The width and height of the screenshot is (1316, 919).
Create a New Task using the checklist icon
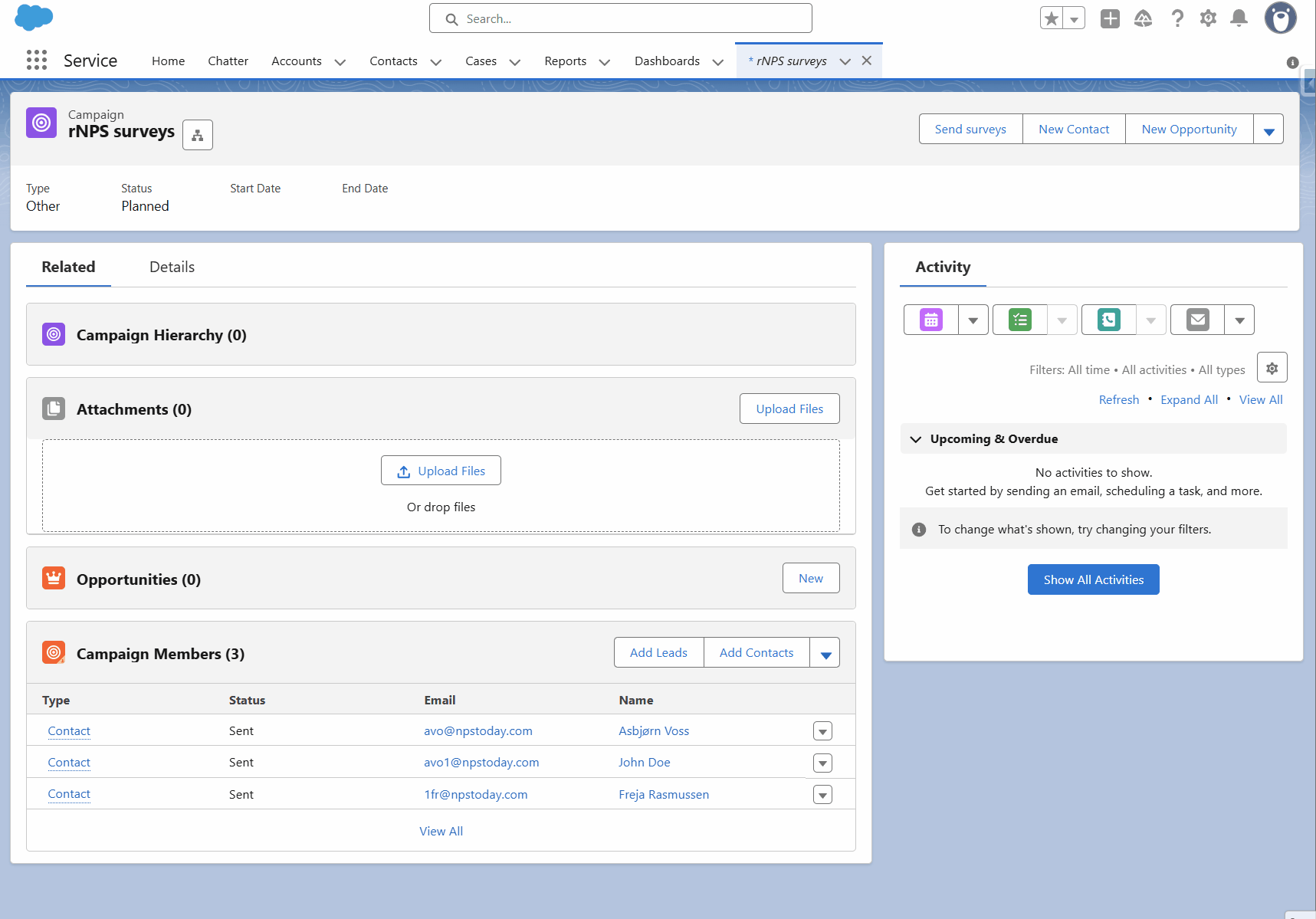tap(1019, 320)
